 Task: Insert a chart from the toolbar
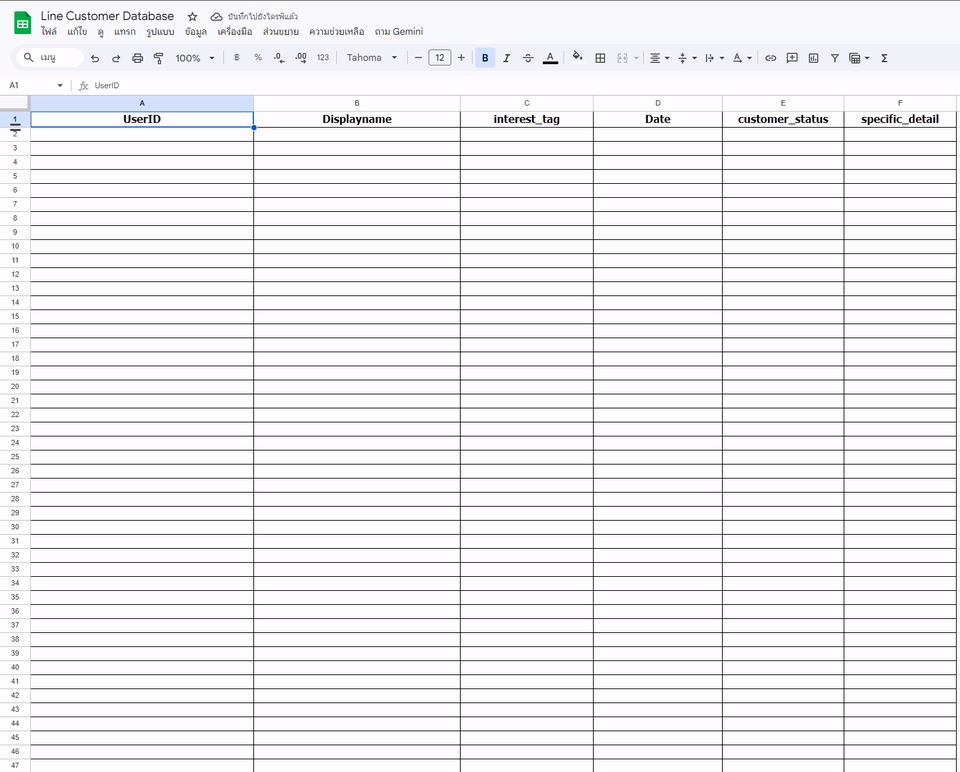click(813, 58)
